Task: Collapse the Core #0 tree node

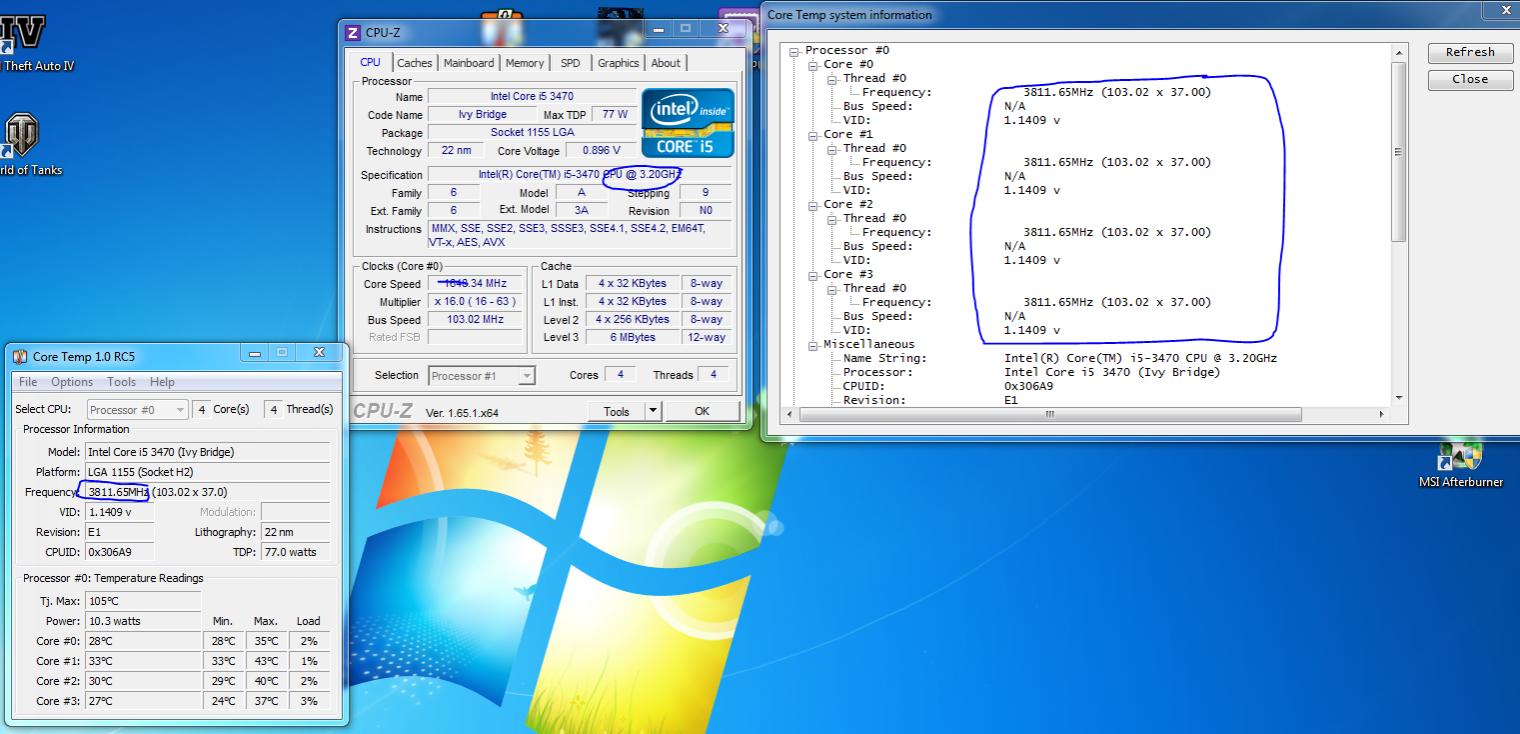Action: 814,64
